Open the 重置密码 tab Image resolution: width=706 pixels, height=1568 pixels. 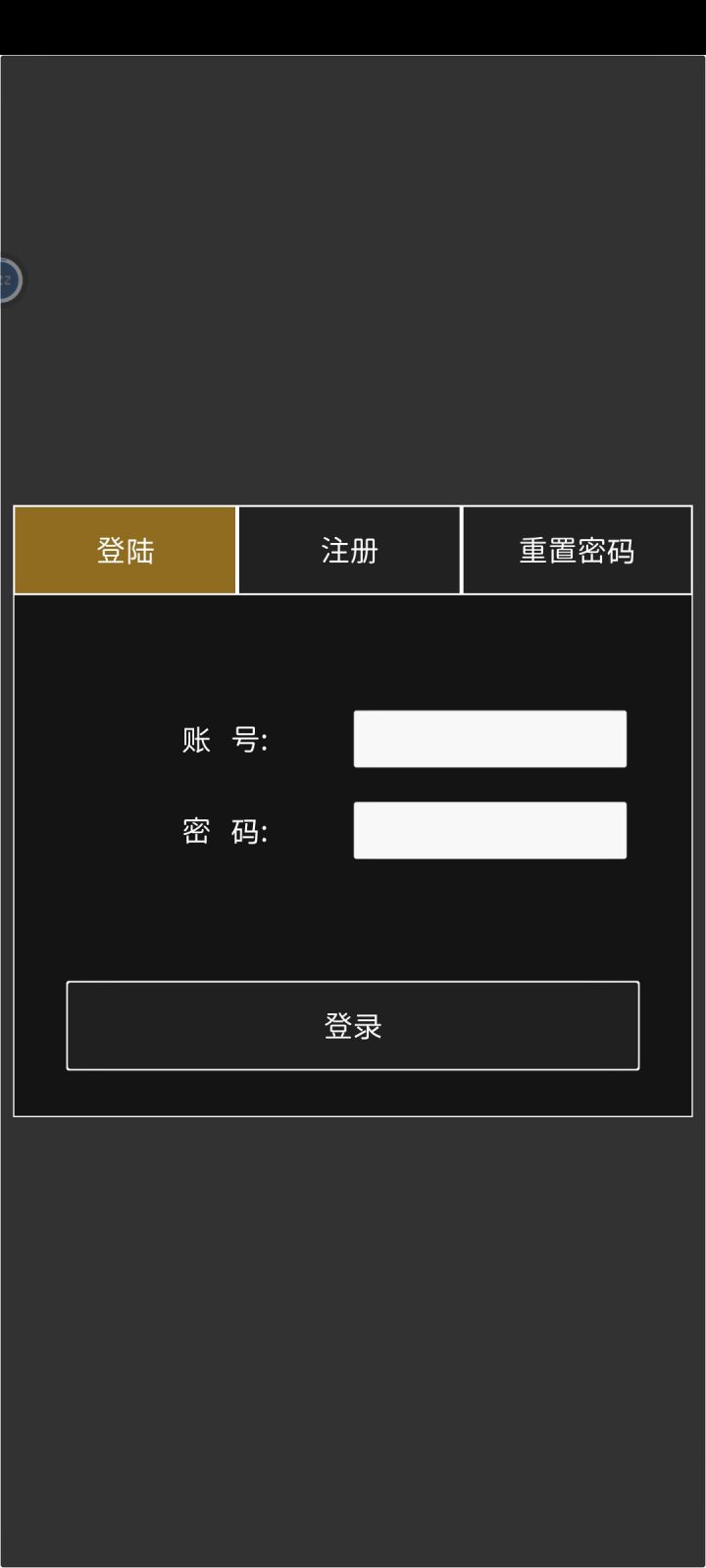click(577, 550)
